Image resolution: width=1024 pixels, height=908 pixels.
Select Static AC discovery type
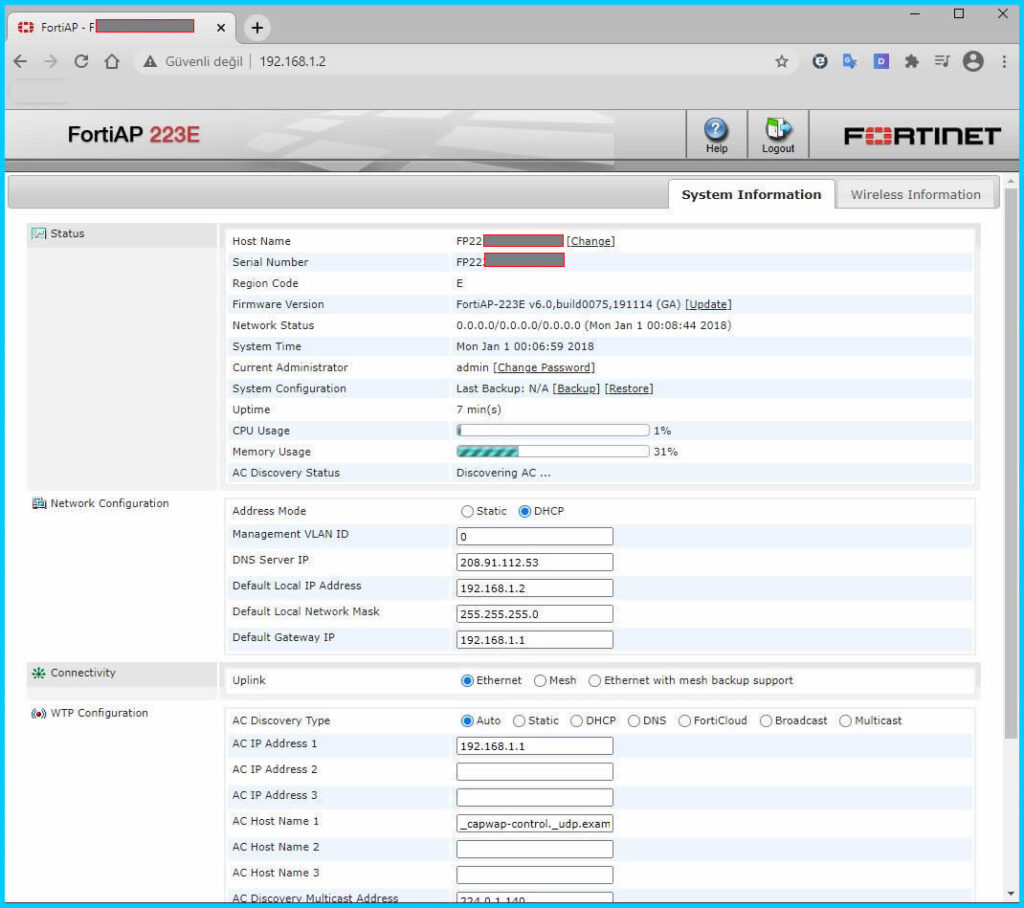(x=519, y=721)
